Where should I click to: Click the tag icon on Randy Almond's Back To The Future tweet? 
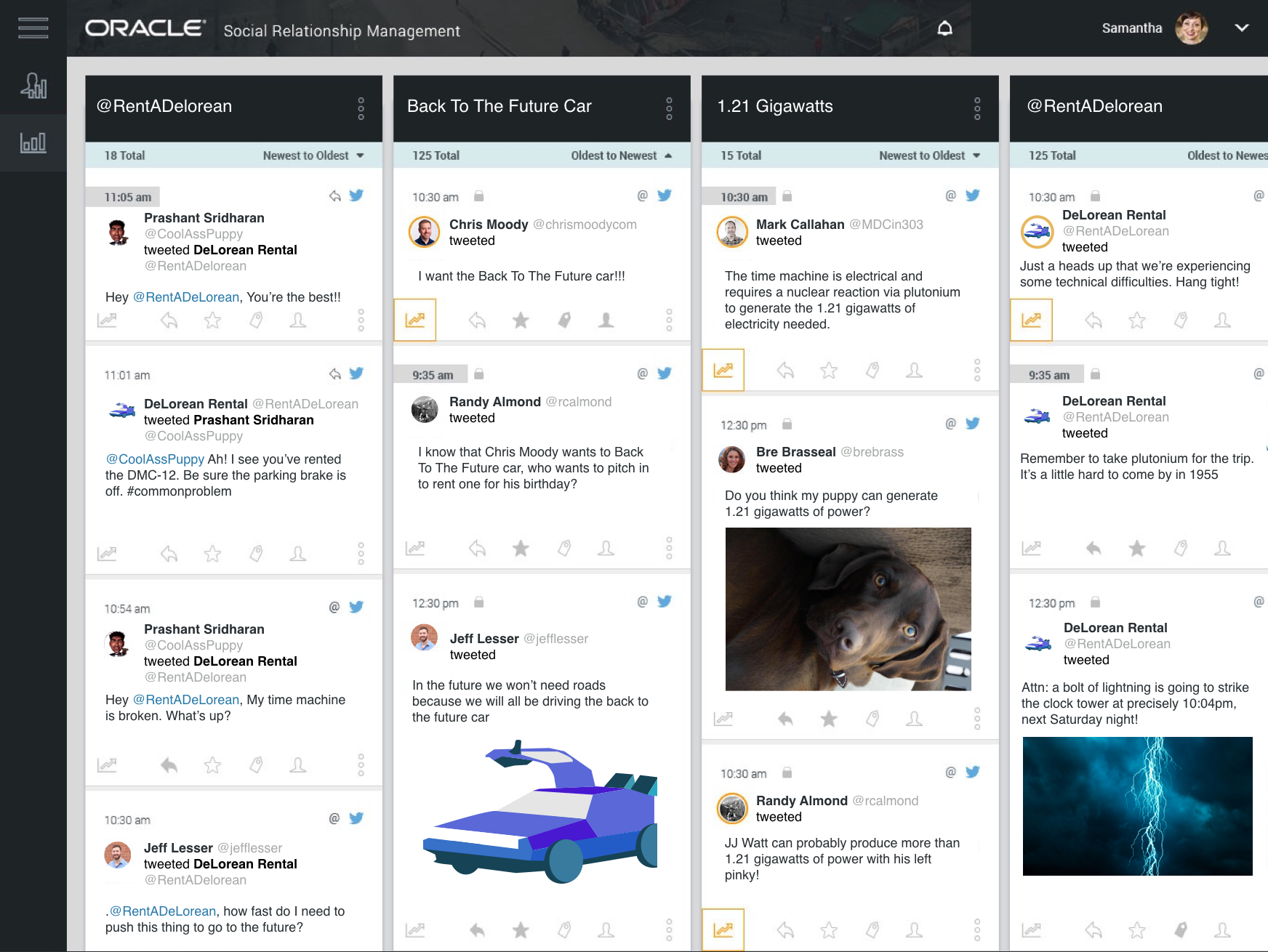click(x=564, y=548)
